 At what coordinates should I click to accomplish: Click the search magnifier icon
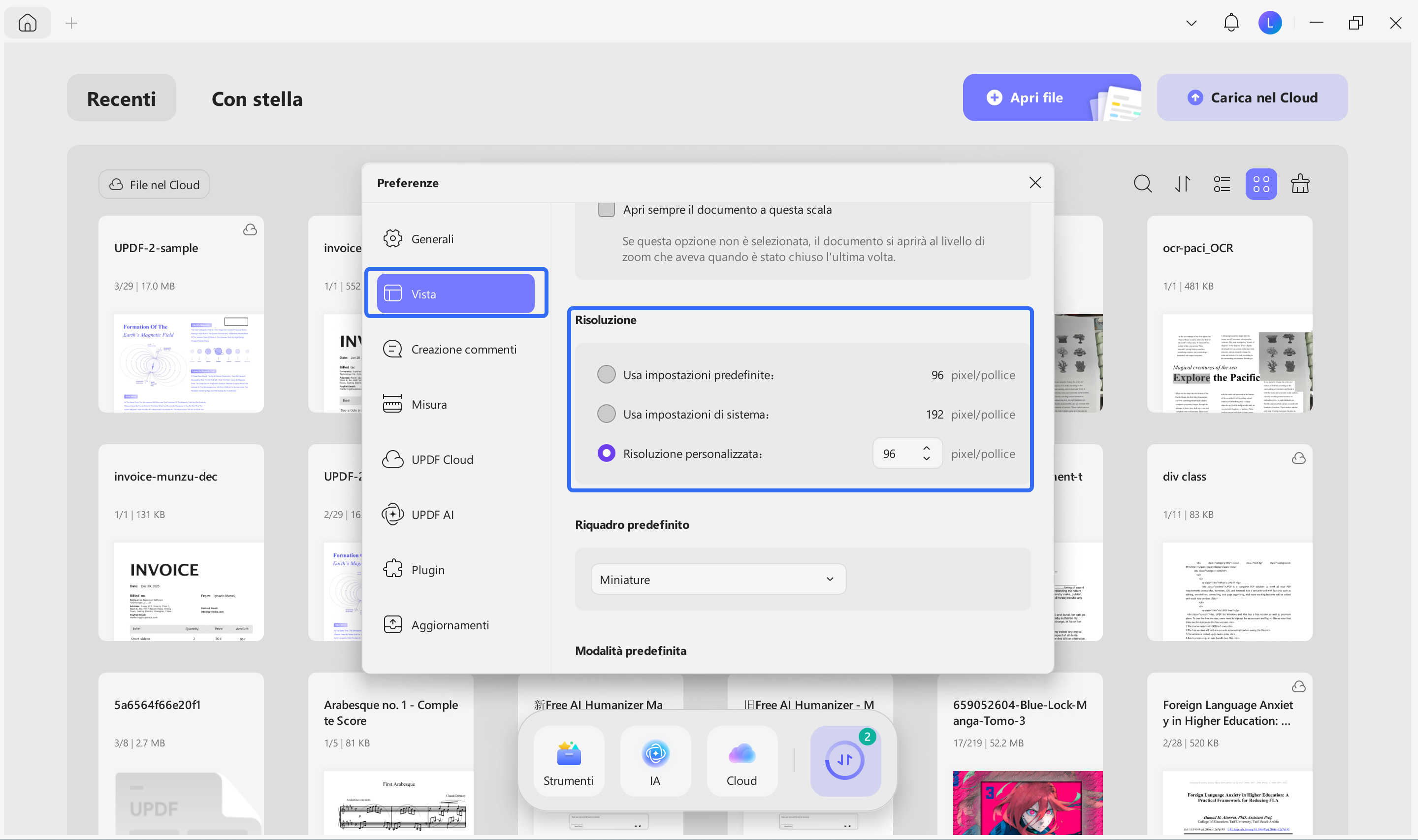(x=1142, y=184)
